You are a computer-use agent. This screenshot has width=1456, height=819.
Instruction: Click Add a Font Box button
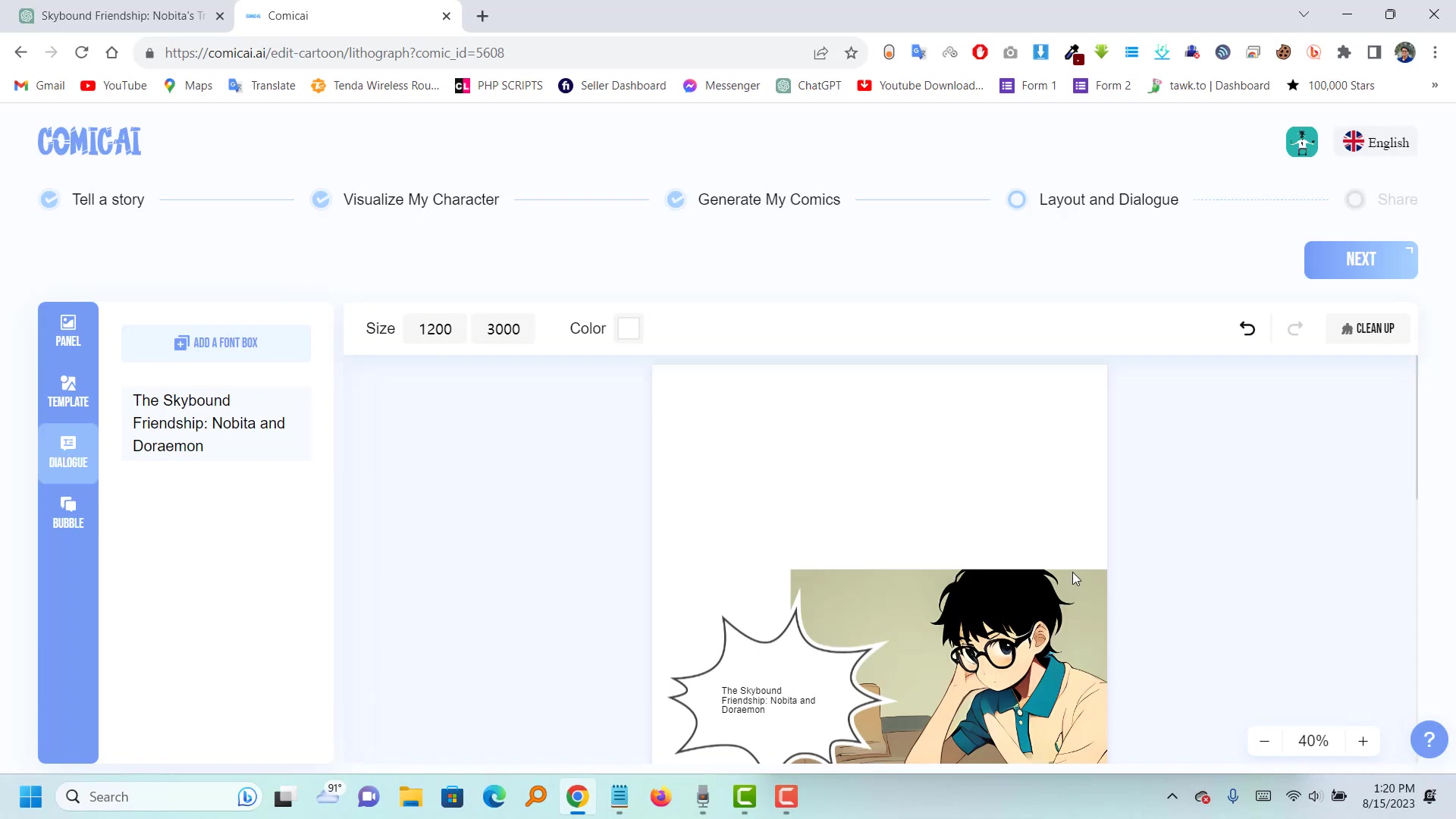pyautogui.click(x=216, y=343)
